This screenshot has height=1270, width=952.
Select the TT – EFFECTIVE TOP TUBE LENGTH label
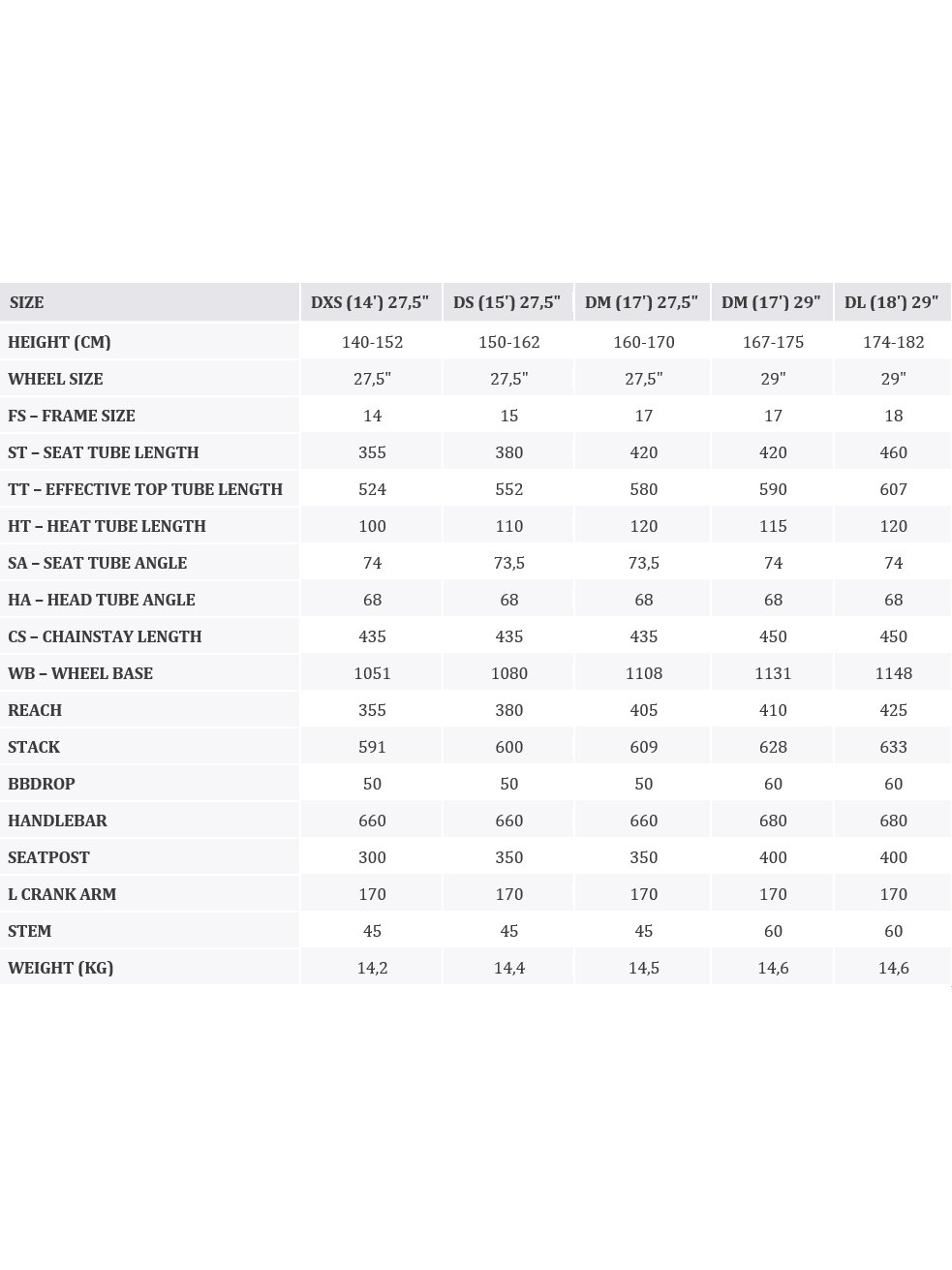pyautogui.click(x=145, y=489)
